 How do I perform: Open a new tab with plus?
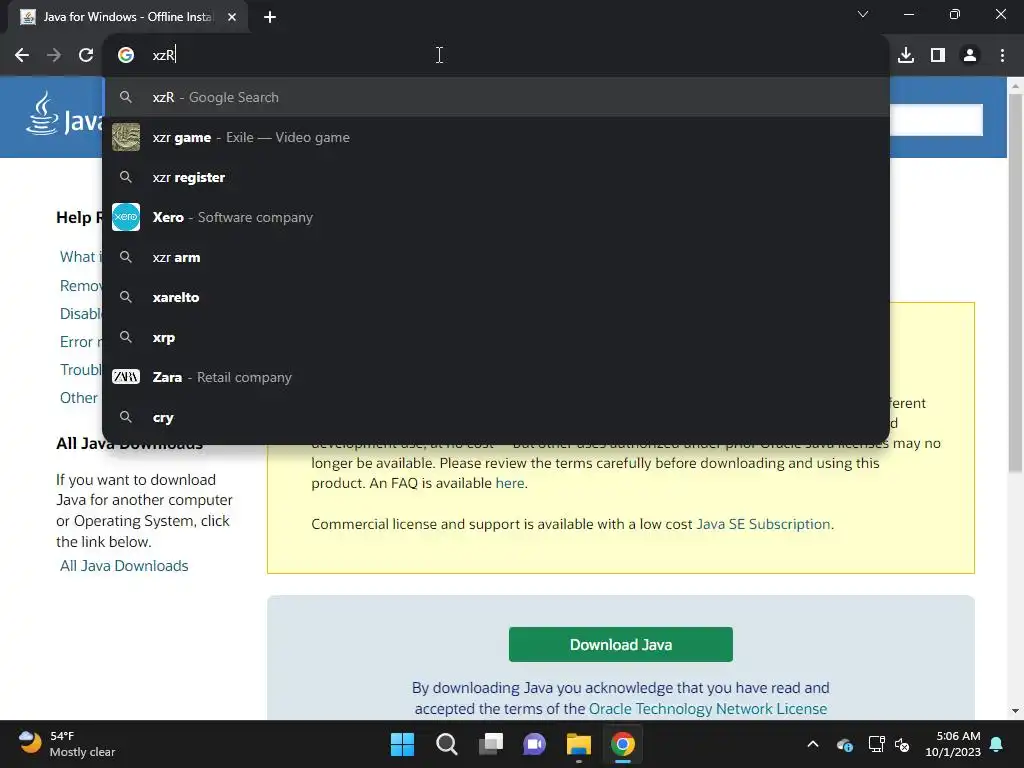[x=270, y=17]
